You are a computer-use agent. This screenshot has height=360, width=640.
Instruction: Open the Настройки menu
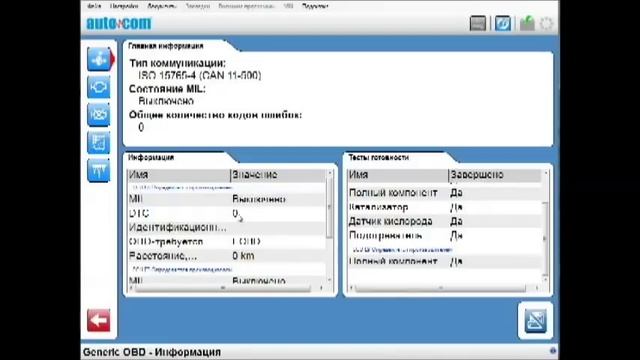point(124,6)
